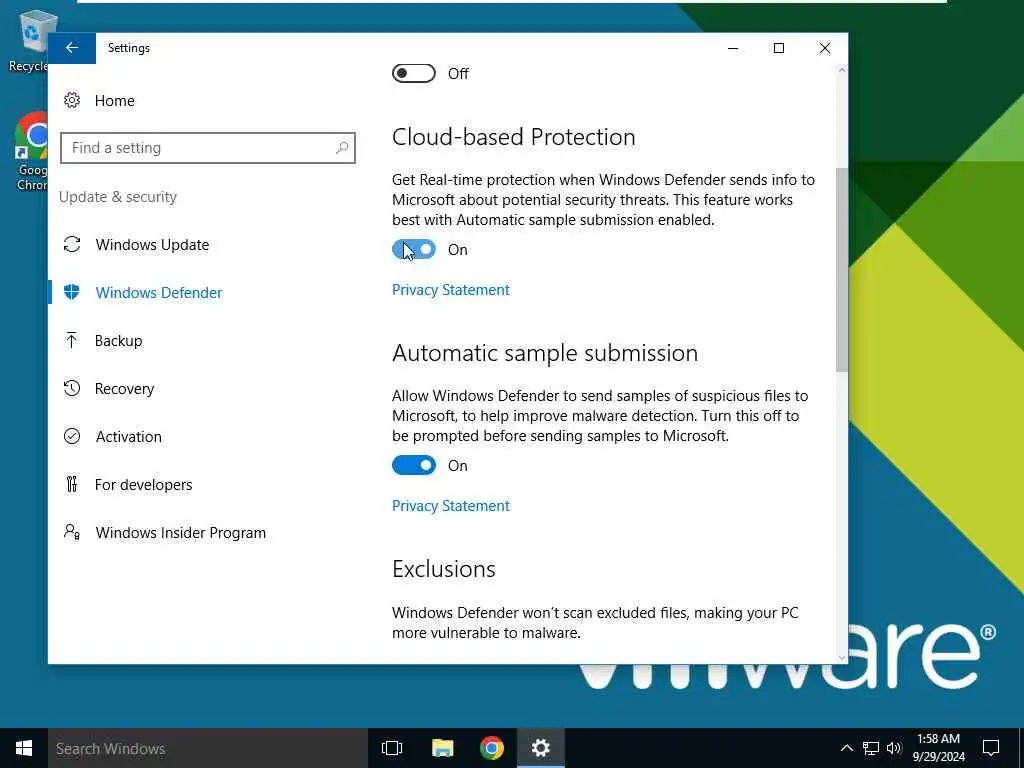Click the volume speaker tray icon

point(894,748)
